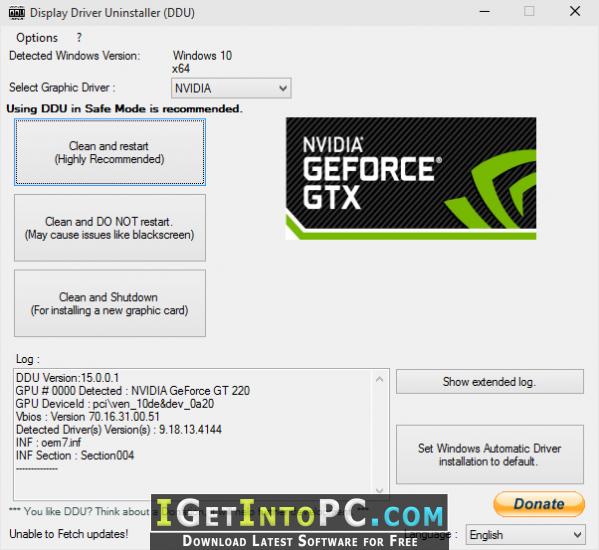
Task: Click 'GPU # 0000 Detected : NVIDIA GeForce GT 220' line
Action: 133,391
